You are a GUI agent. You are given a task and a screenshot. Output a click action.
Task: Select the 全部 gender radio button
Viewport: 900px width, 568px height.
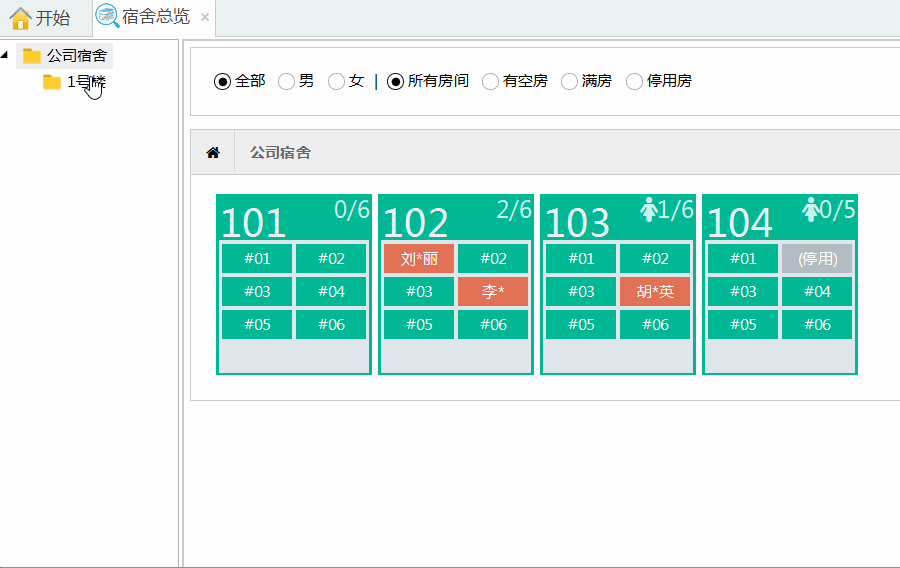pos(222,81)
